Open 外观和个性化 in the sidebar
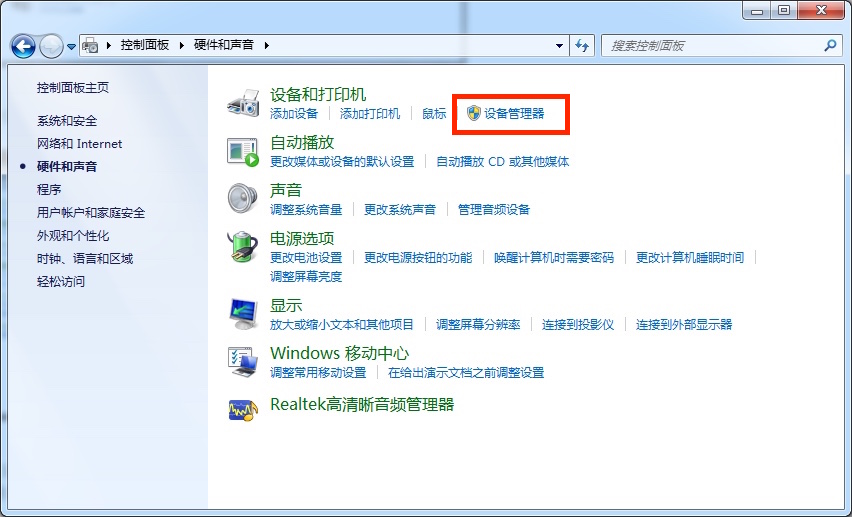 pyautogui.click(x=73, y=235)
